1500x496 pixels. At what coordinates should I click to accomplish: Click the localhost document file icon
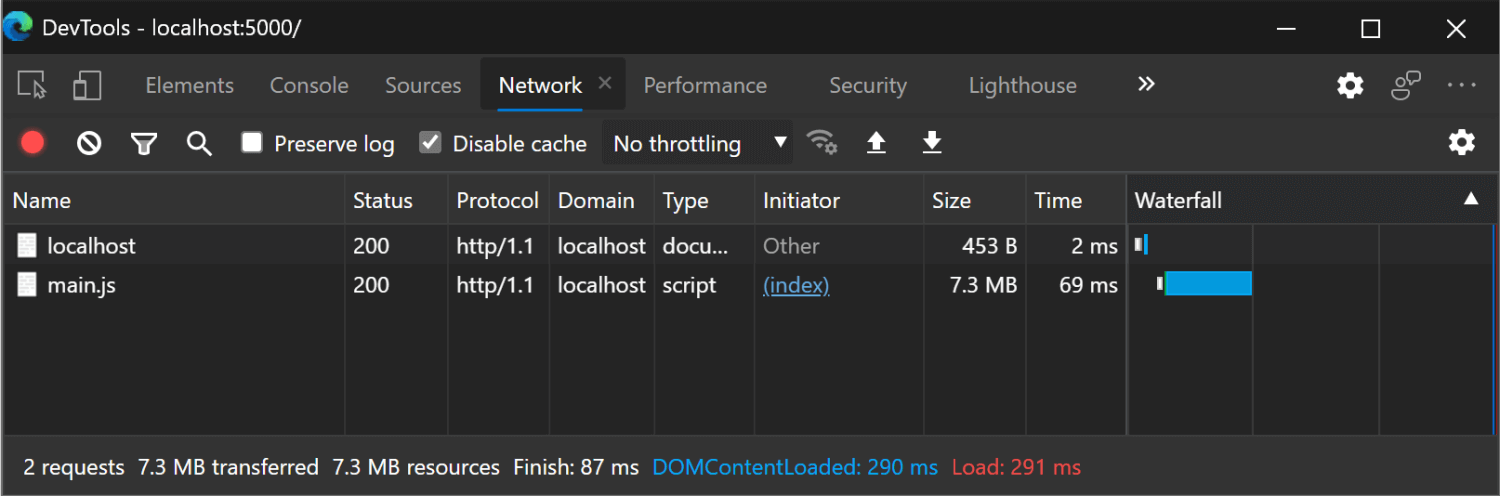pyautogui.click(x=28, y=245)
